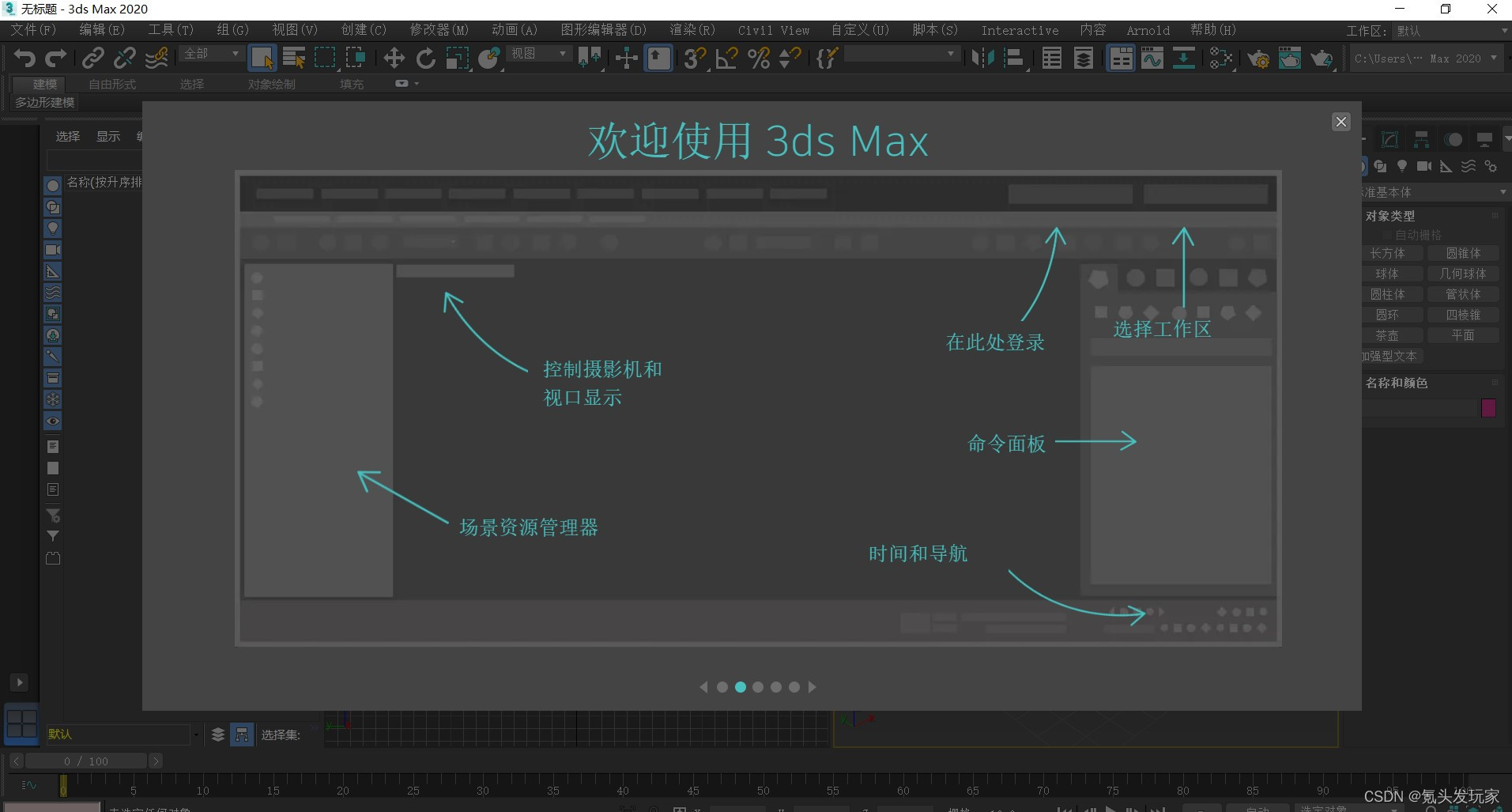Click the Use Pivot Point Center icon
This screenshot has width=1512, height=812.
[x=589, y=58]
